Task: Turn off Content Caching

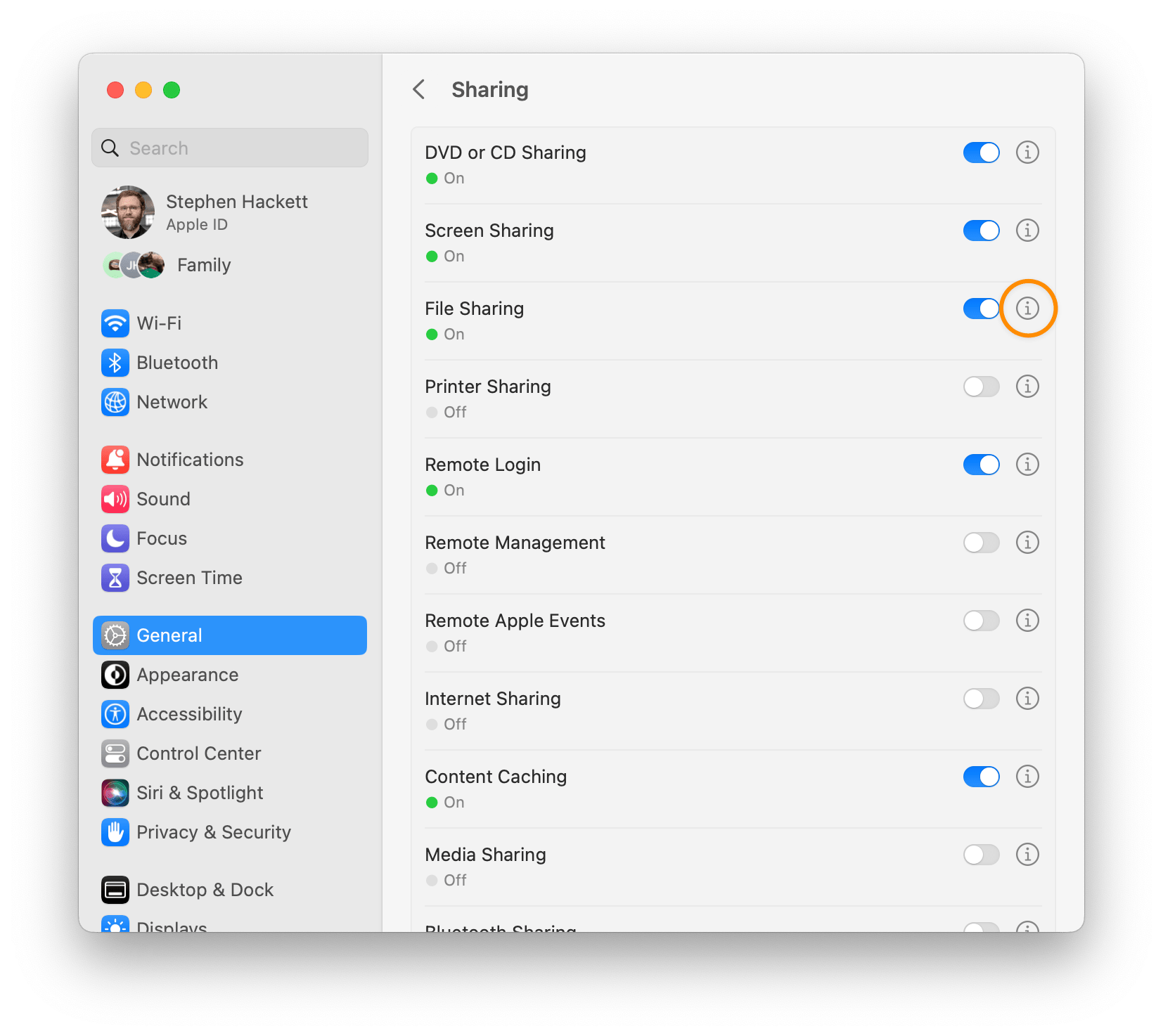Action: point(981,777)
